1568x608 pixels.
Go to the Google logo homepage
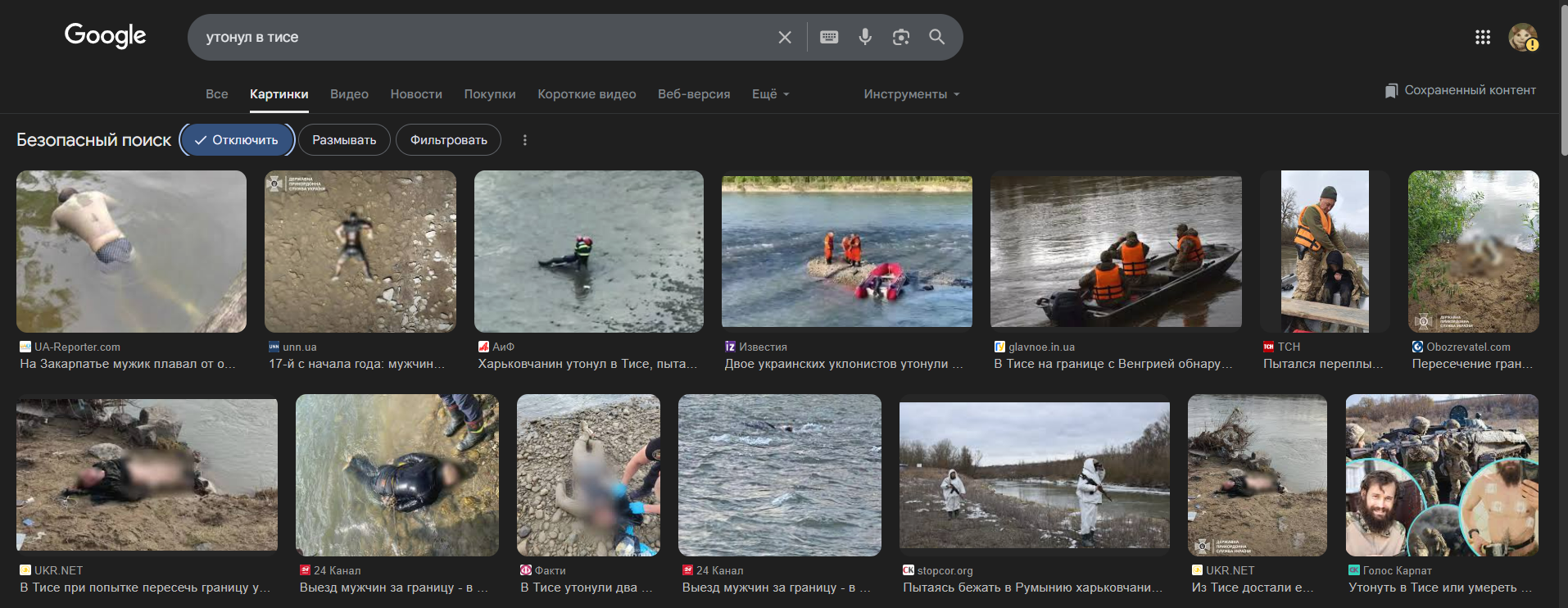point(105,35)
